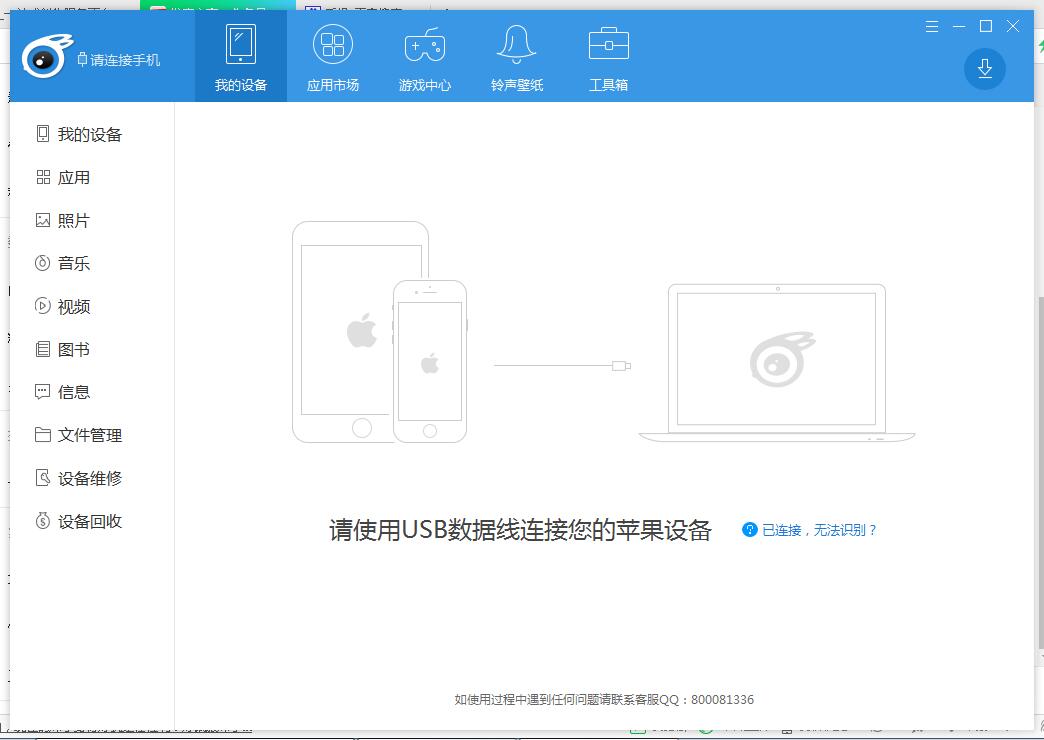Click the rabbit eye app logo
This screenshot has width=1044, height=740.
point(46,58)
